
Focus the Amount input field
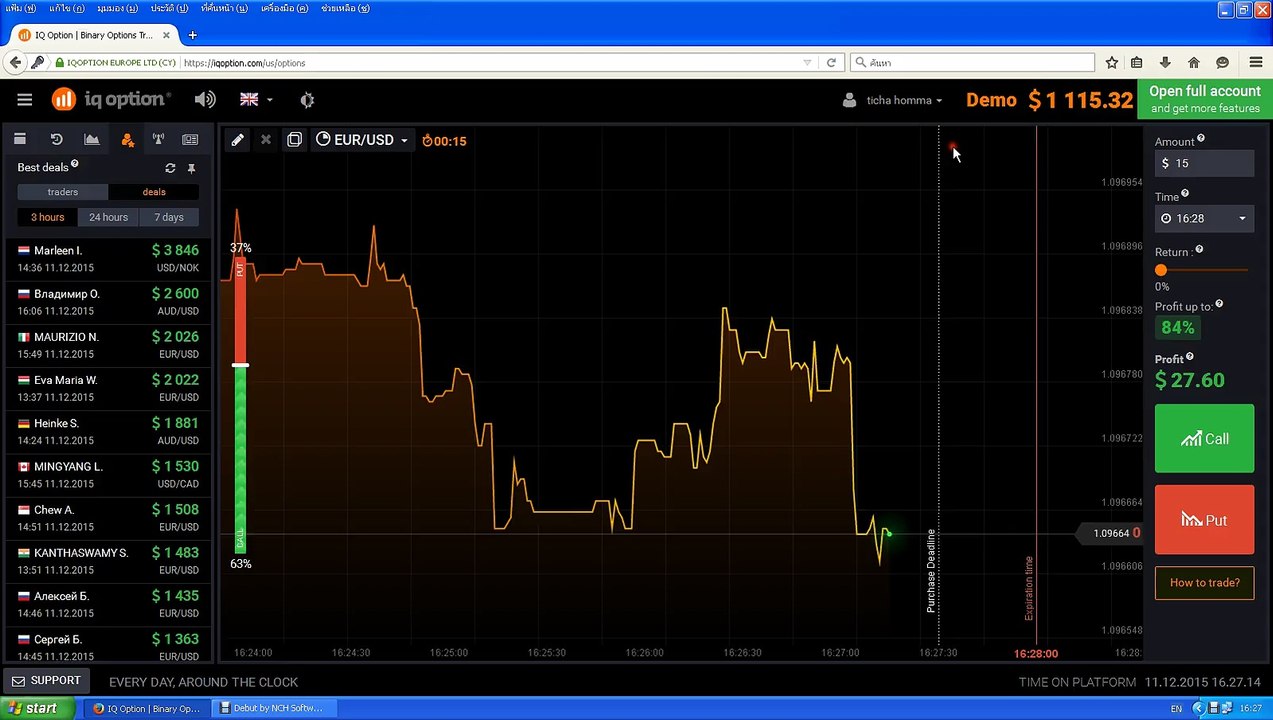tap(1204, 163)
